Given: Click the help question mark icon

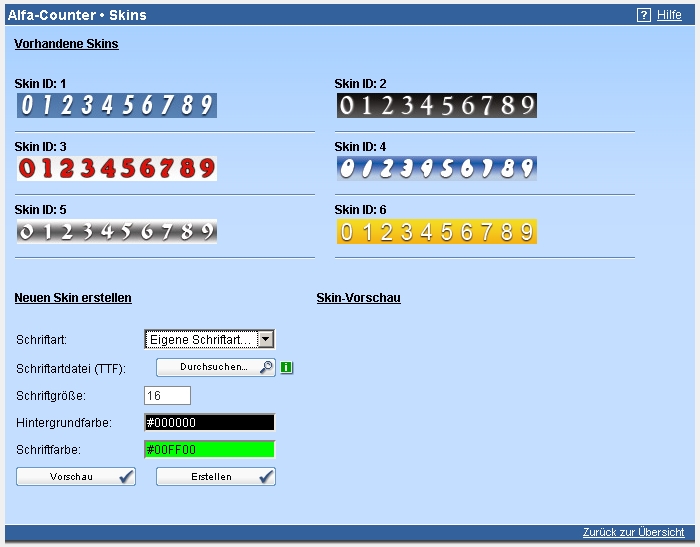Looking at the screenshot, I should coord(644,15).
